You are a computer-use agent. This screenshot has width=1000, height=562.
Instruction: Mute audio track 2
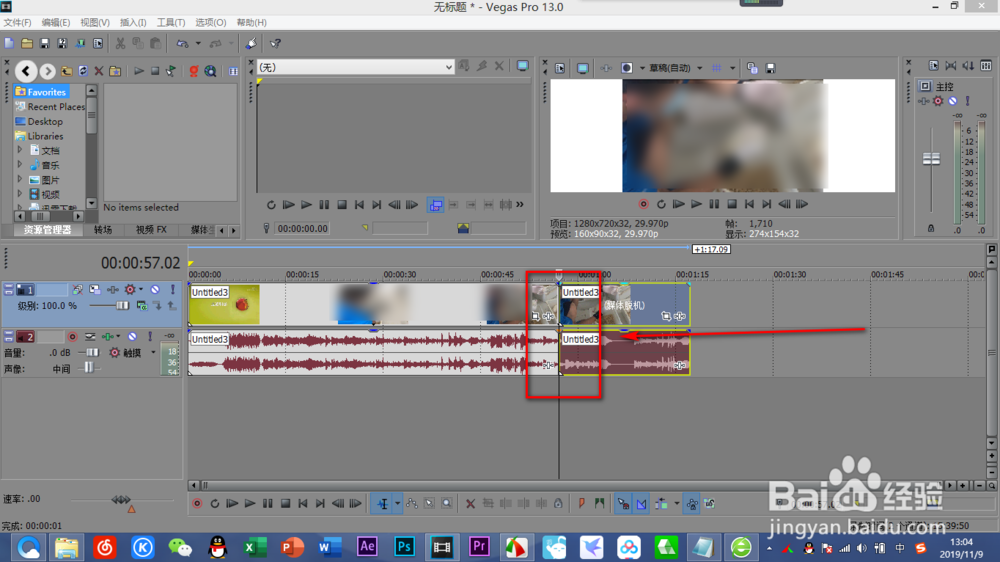pyautogui.click(x=132, y=336)
